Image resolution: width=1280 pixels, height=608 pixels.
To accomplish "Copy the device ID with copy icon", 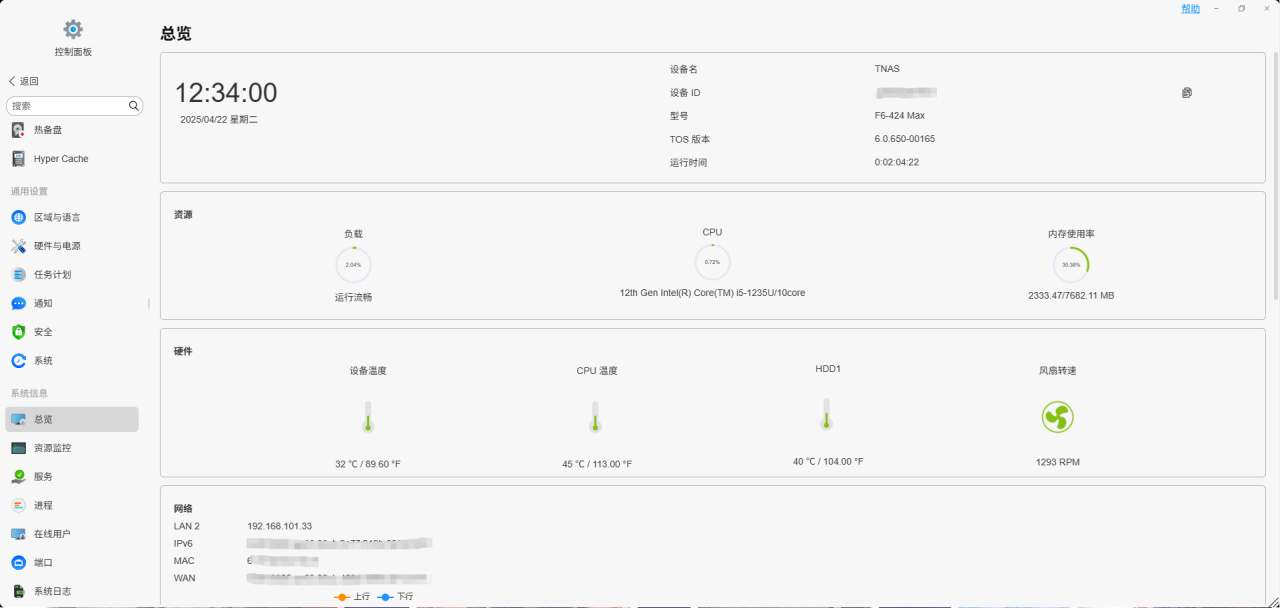I will 1187,93.
